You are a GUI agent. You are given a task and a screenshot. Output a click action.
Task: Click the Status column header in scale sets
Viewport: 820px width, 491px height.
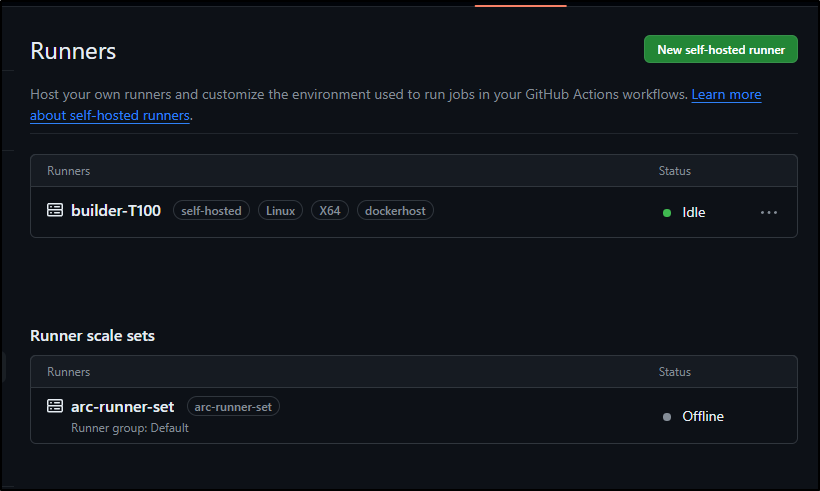tap(675, 372)
